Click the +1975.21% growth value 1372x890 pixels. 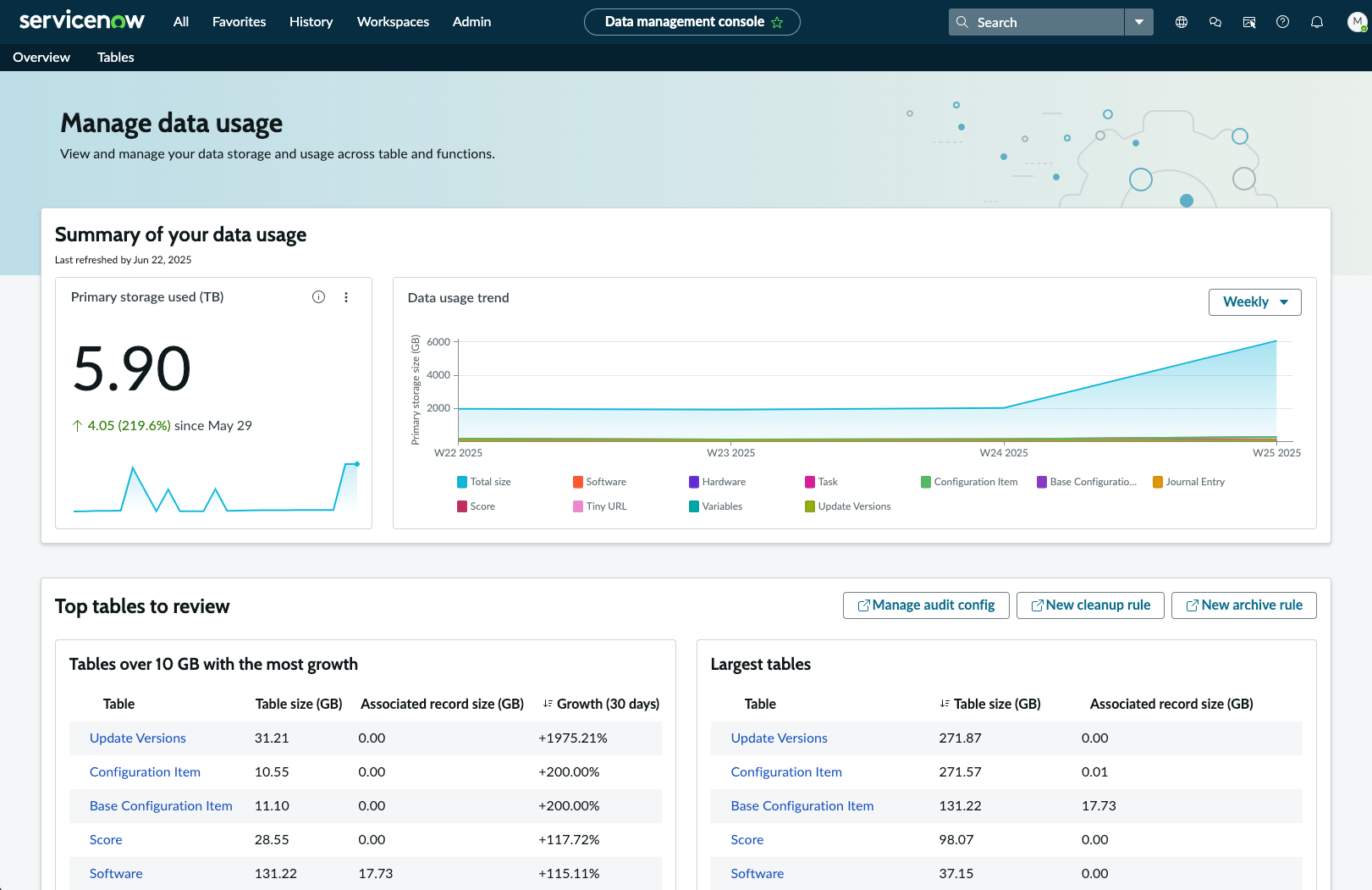573,738
